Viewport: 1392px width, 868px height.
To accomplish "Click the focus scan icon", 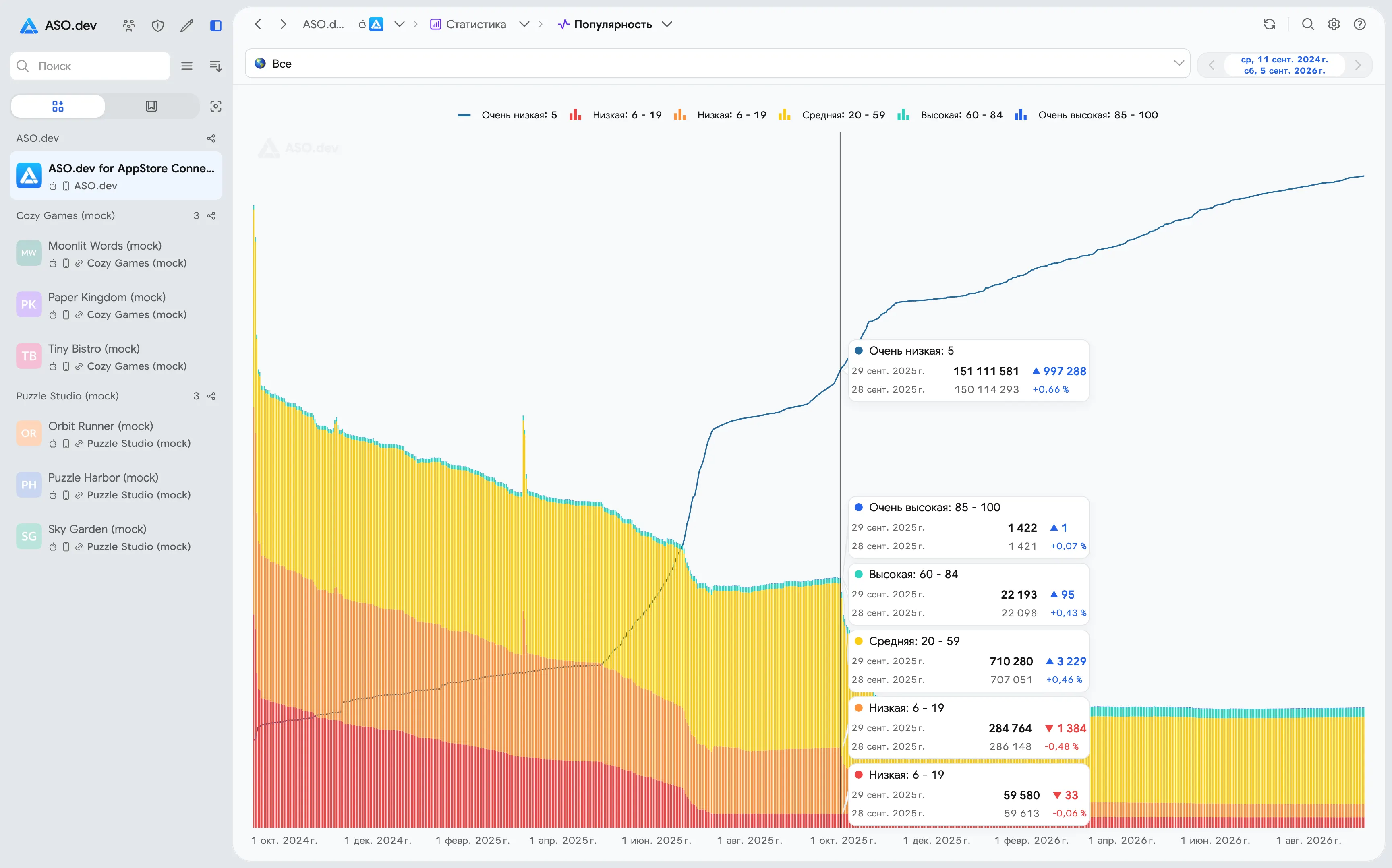I will (216, 106).
